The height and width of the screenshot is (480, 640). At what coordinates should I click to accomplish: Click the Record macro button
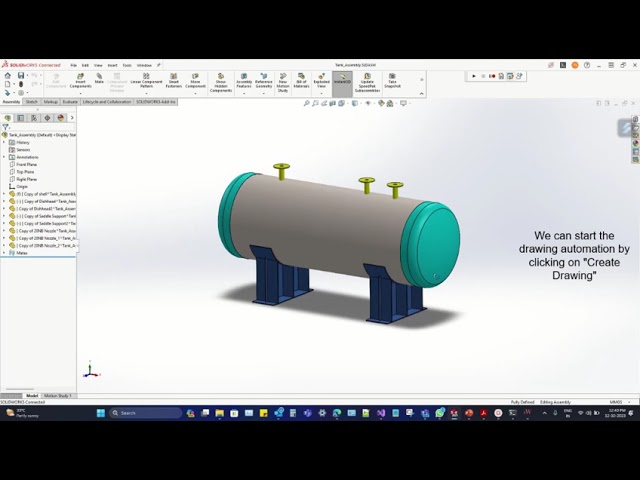pyautogui.click(x=492, y=76)
